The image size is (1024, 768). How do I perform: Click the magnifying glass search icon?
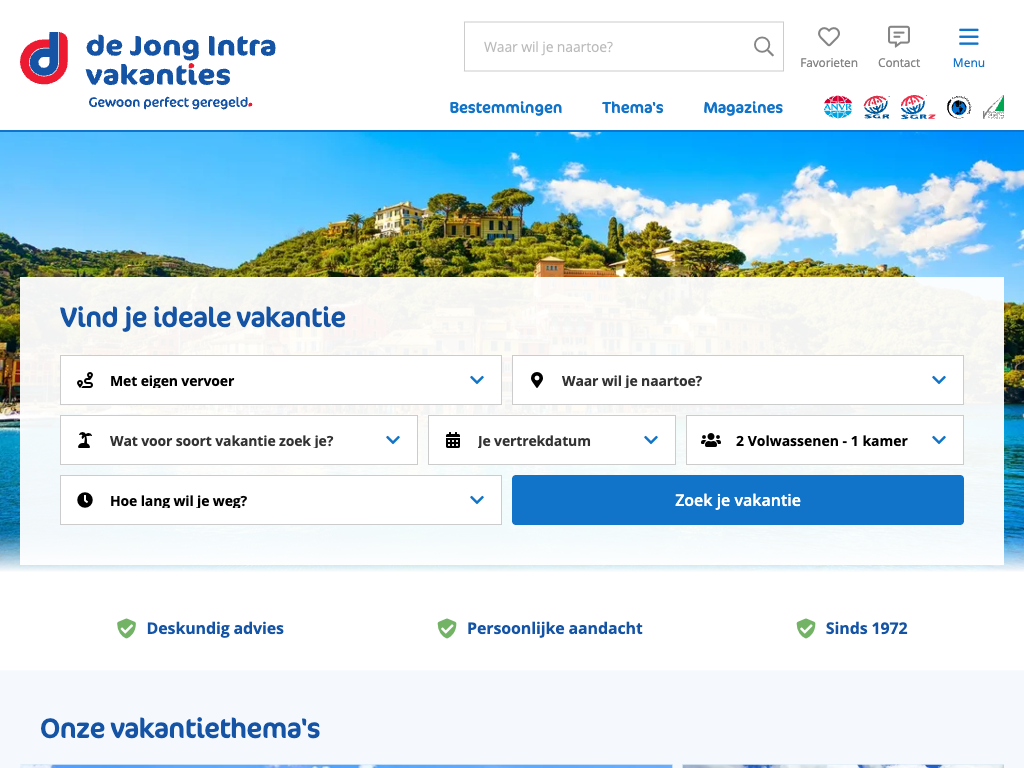[x=763, y=47]
